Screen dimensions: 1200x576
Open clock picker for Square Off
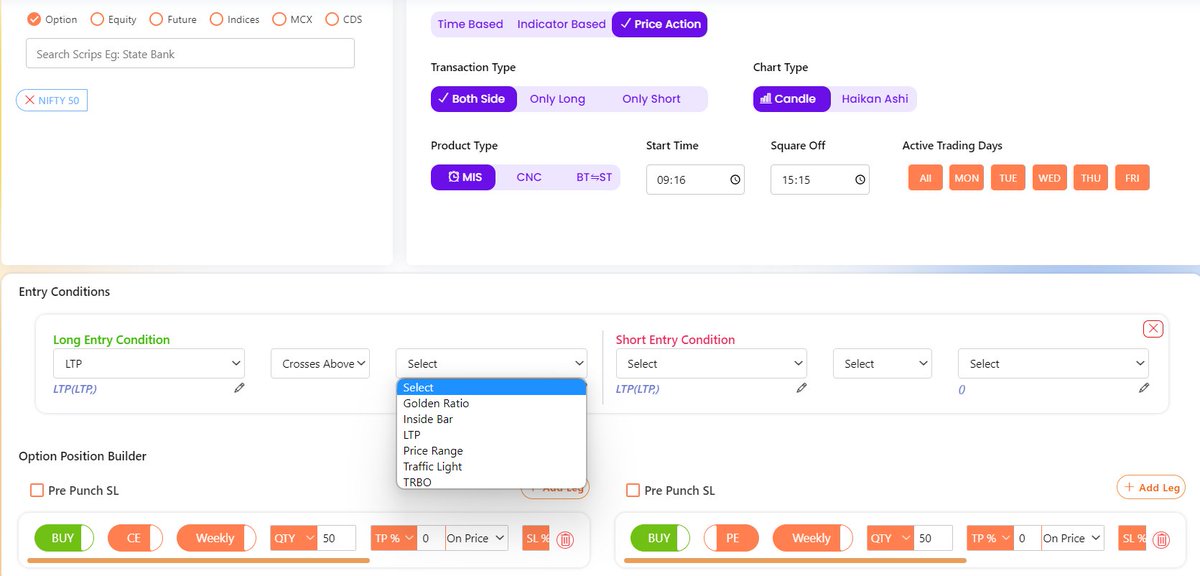pos(860,180)
